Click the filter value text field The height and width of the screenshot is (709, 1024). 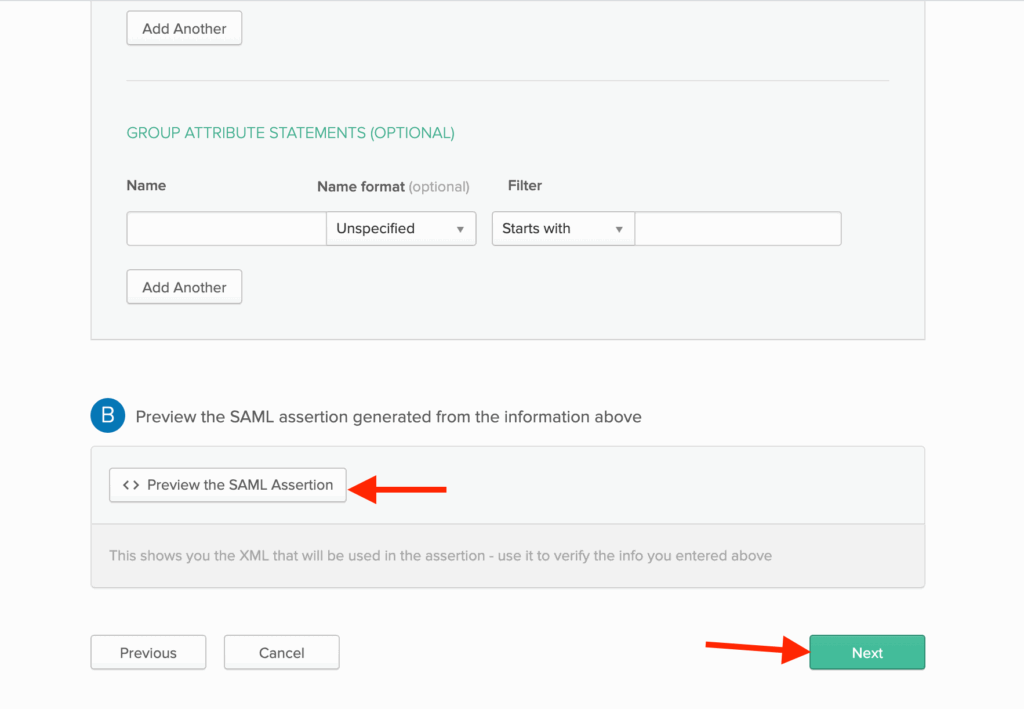(x=738, y=229)
